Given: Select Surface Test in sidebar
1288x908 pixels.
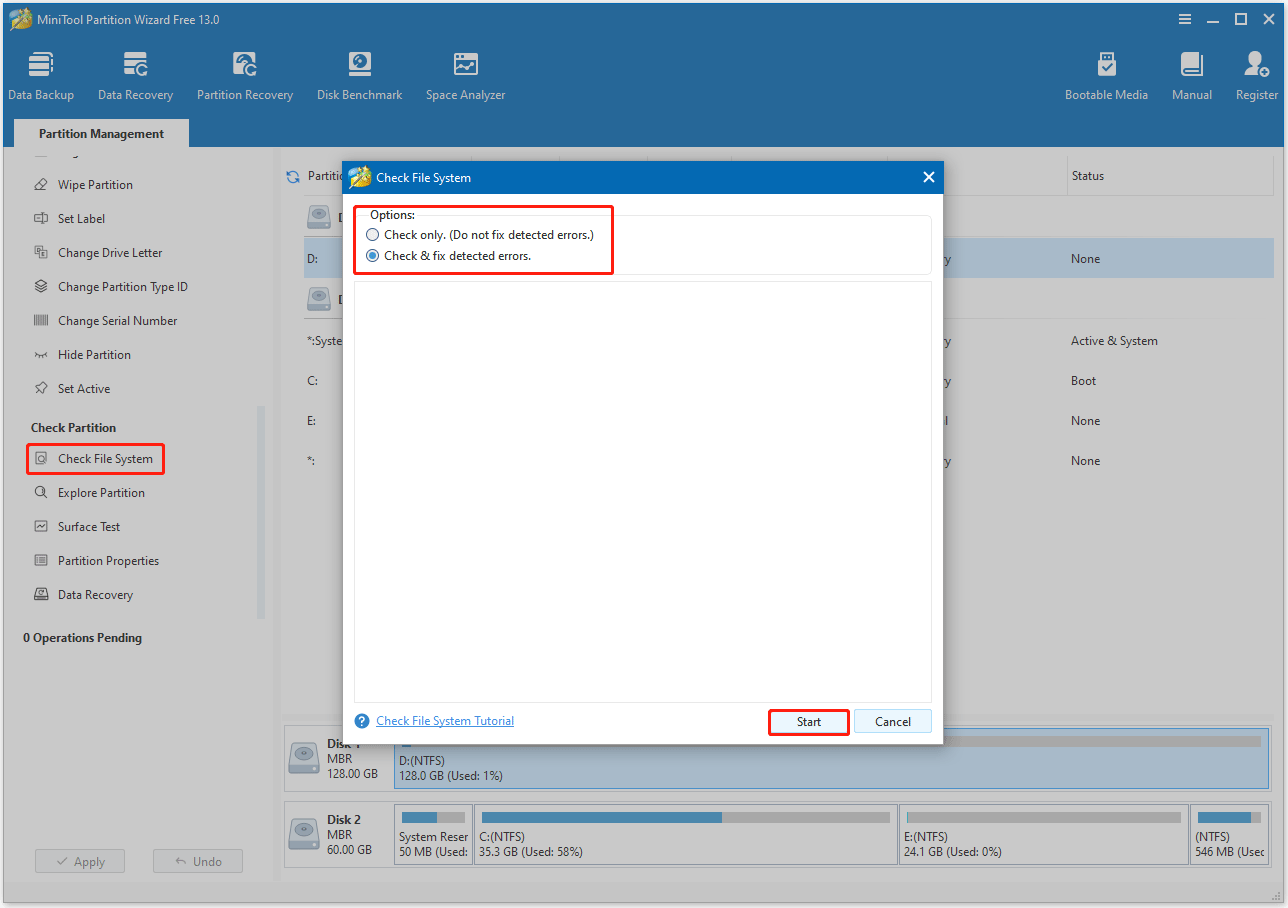Looking at the screenshot, I should [x=88, y=526].
